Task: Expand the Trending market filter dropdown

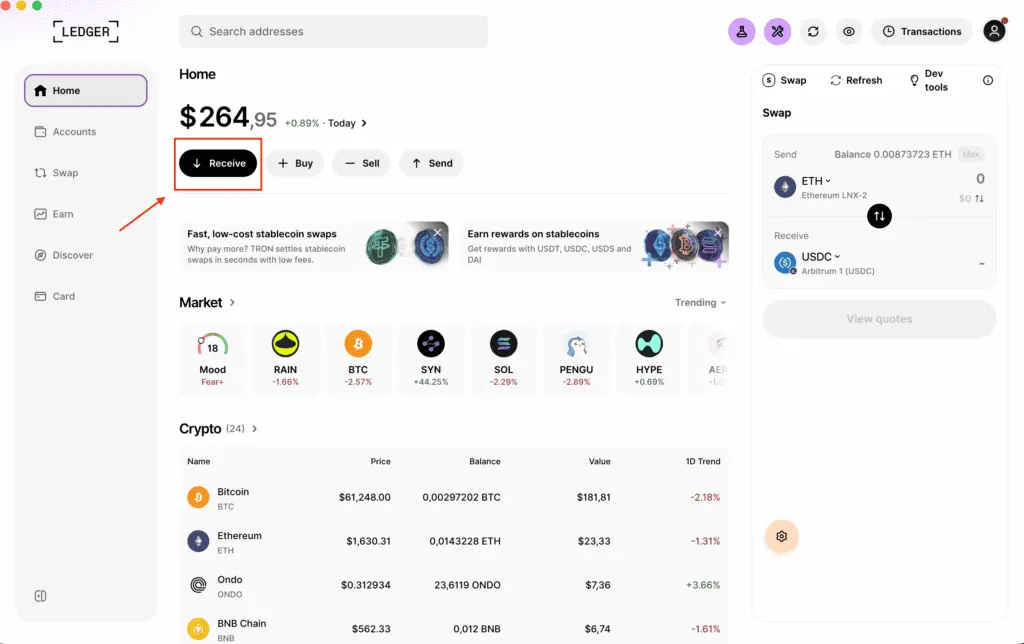Action: (700, 302)
